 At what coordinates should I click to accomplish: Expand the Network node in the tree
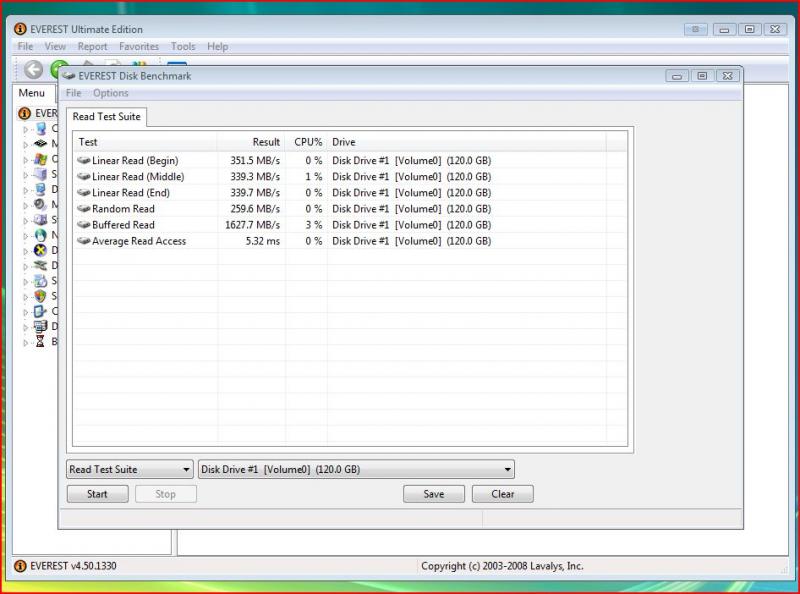(x=26, y=236)
